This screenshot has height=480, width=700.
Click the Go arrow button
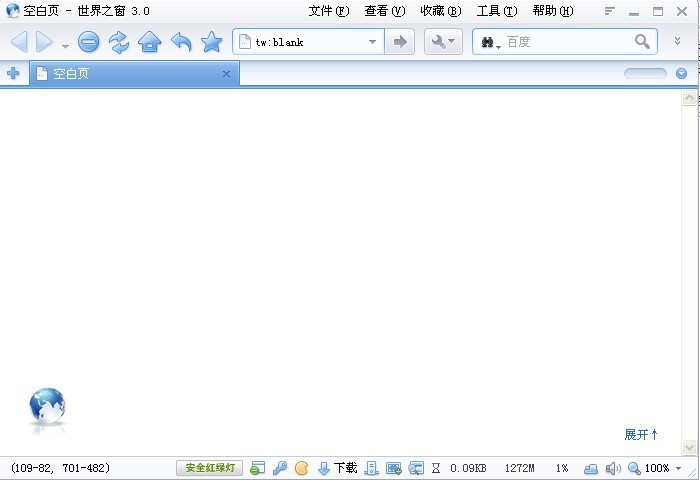[x=400, y=42]
